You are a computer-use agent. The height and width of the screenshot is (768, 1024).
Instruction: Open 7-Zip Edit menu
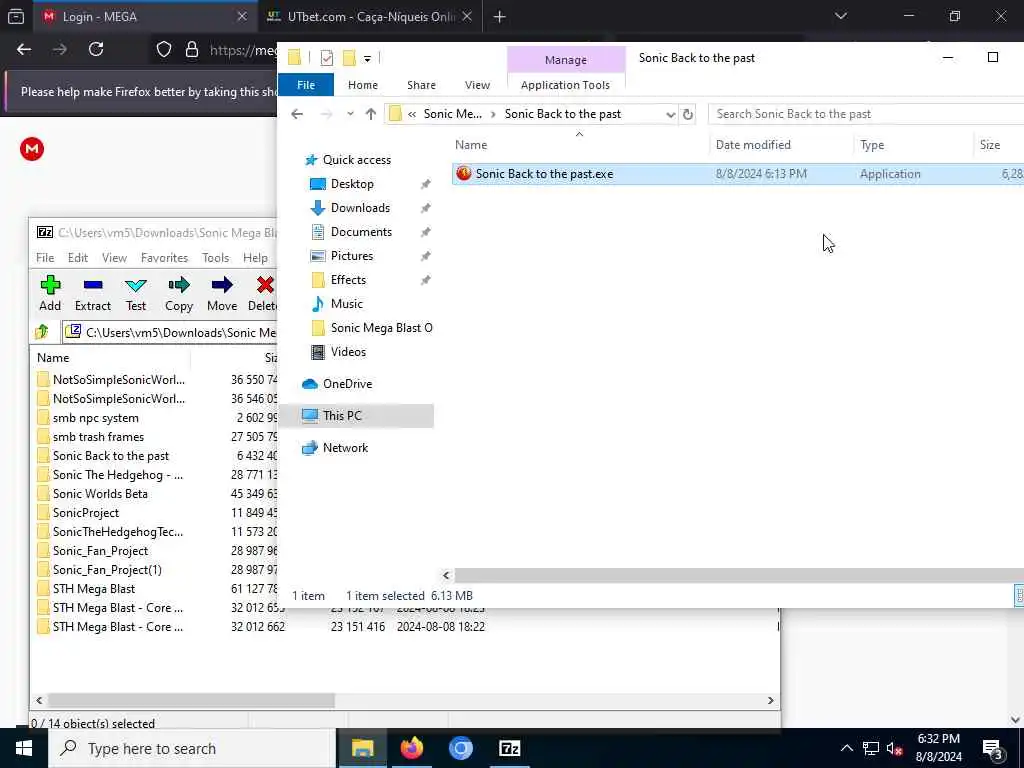point(78,258)
